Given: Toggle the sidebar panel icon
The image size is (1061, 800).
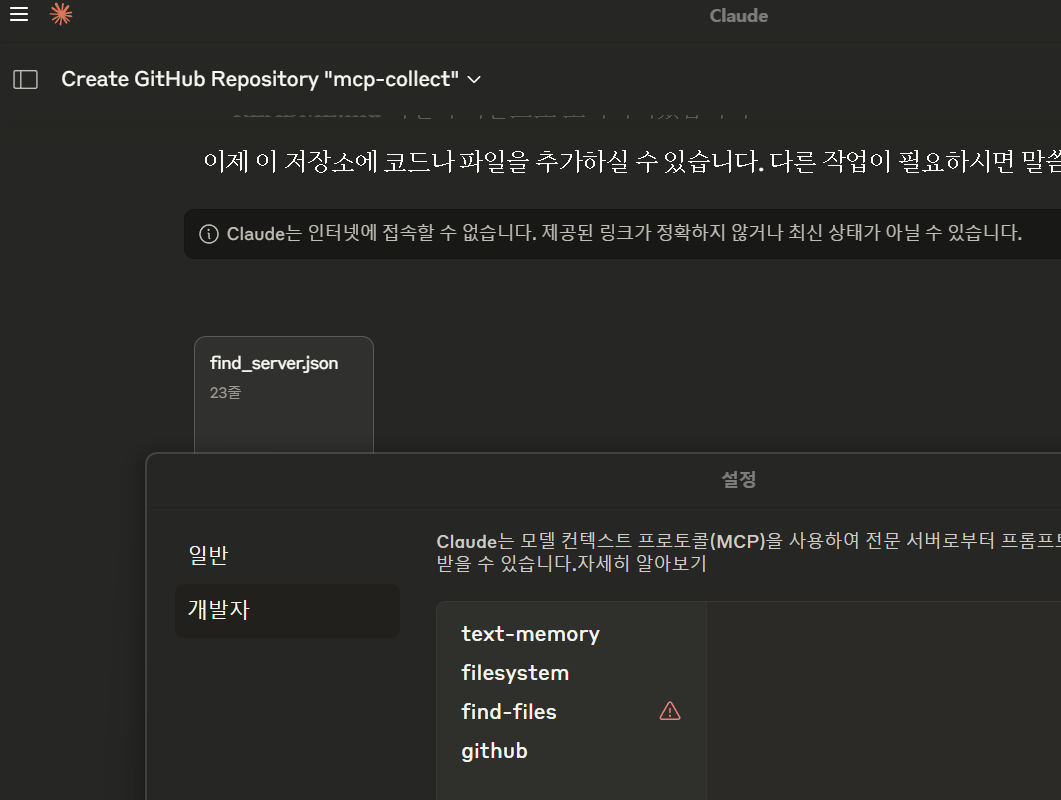Looking at the screenshot, I should pos(26,80).
